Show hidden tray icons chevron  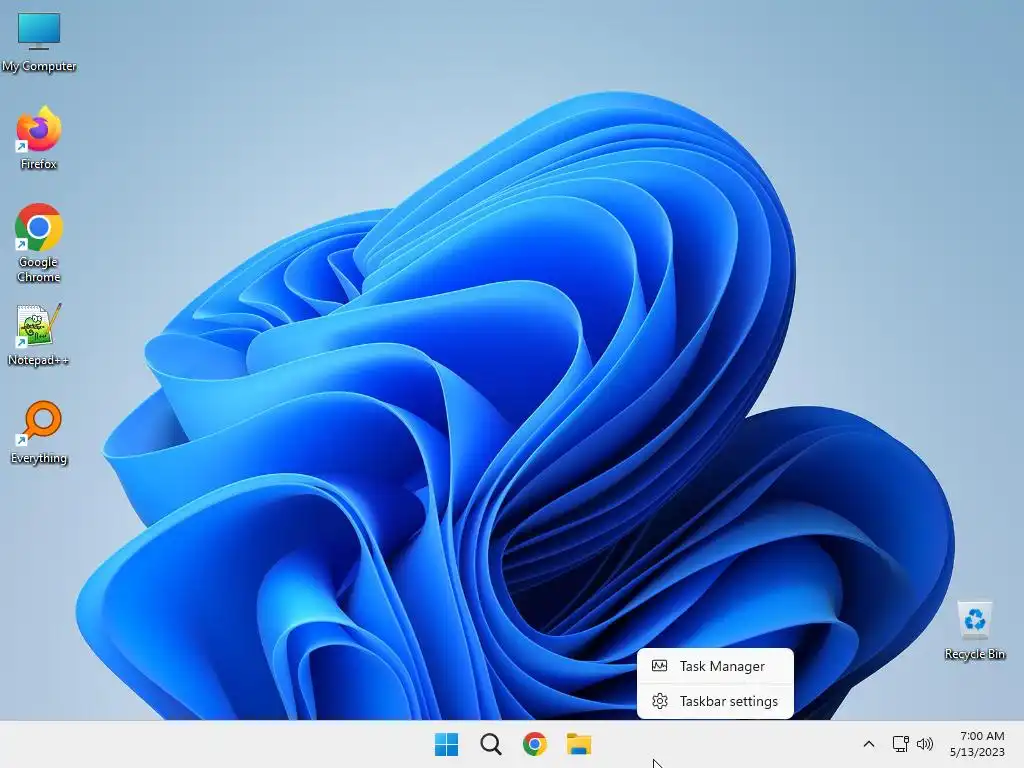869,744
